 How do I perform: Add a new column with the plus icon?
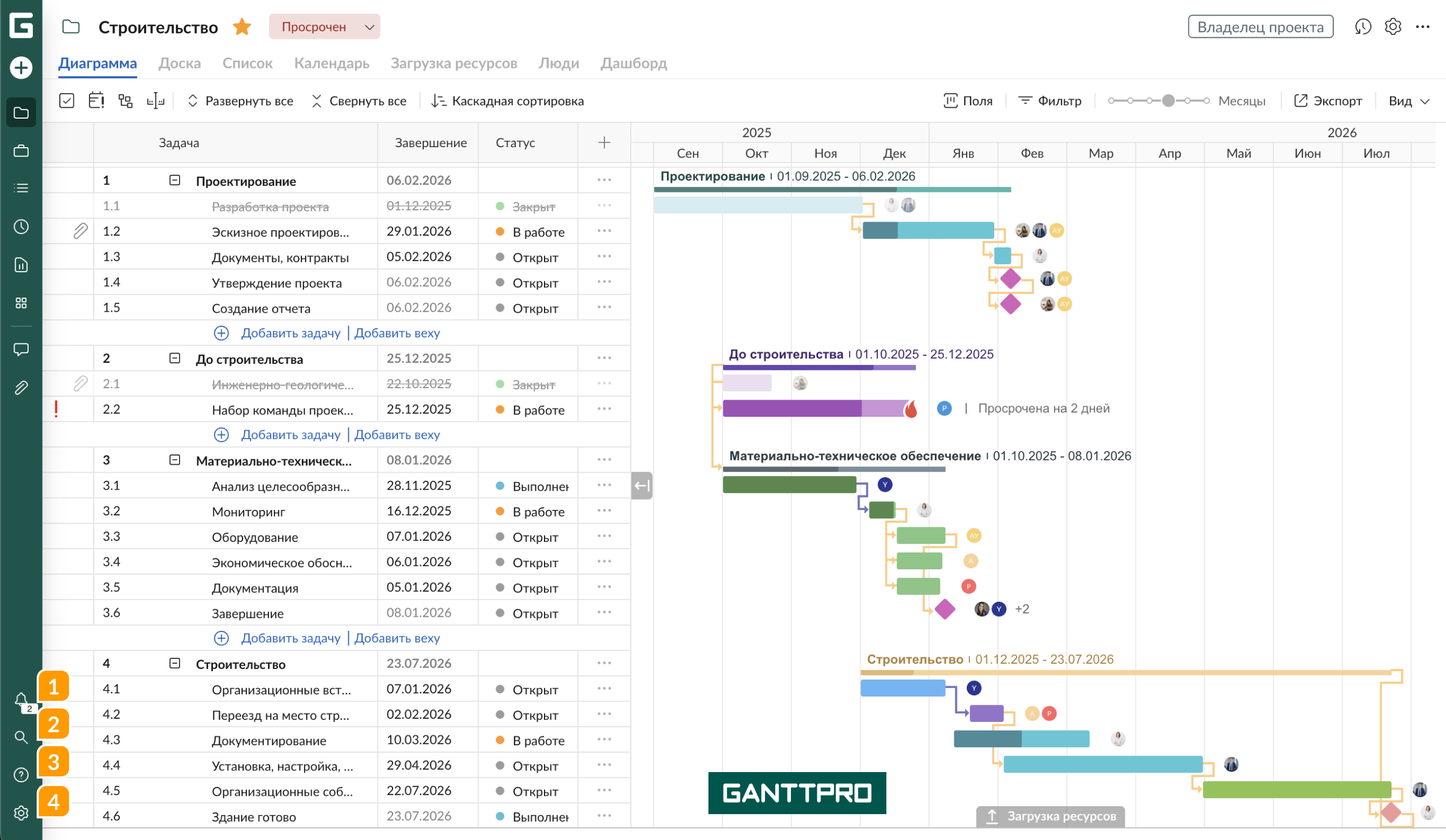click(x=604, y=142)
